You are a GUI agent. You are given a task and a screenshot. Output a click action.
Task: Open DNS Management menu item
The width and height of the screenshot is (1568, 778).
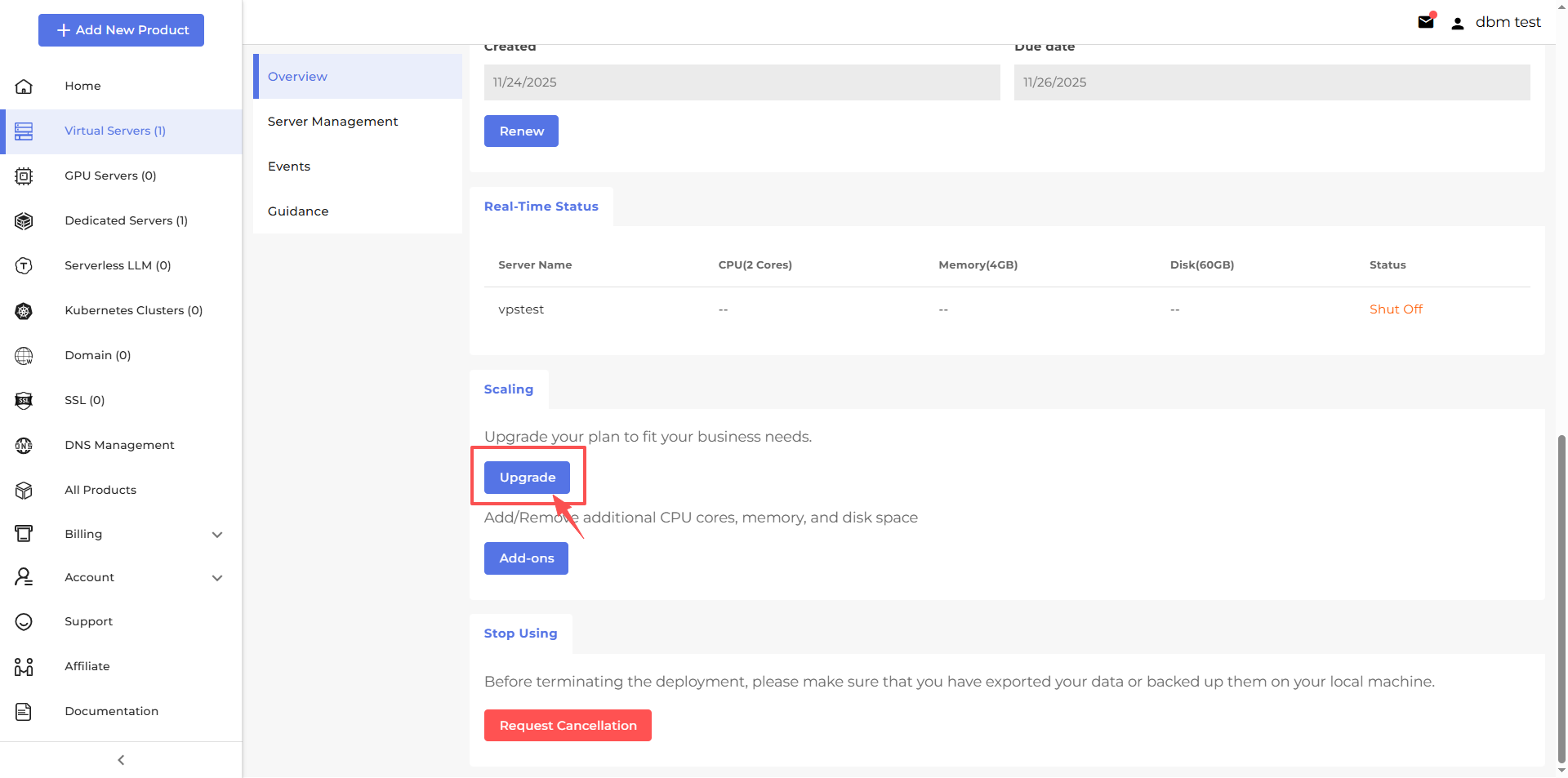pos(121,445)
